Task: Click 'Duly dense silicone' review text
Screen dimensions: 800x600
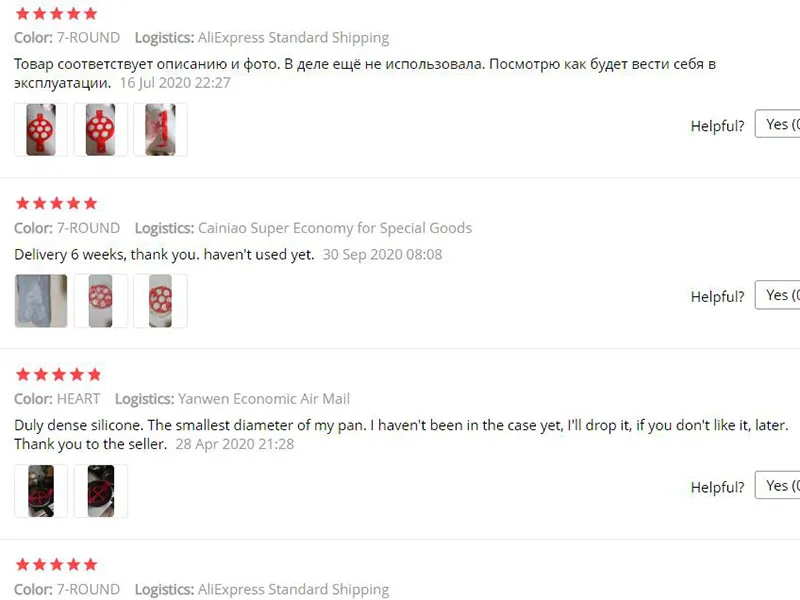Action: [401, 434]
